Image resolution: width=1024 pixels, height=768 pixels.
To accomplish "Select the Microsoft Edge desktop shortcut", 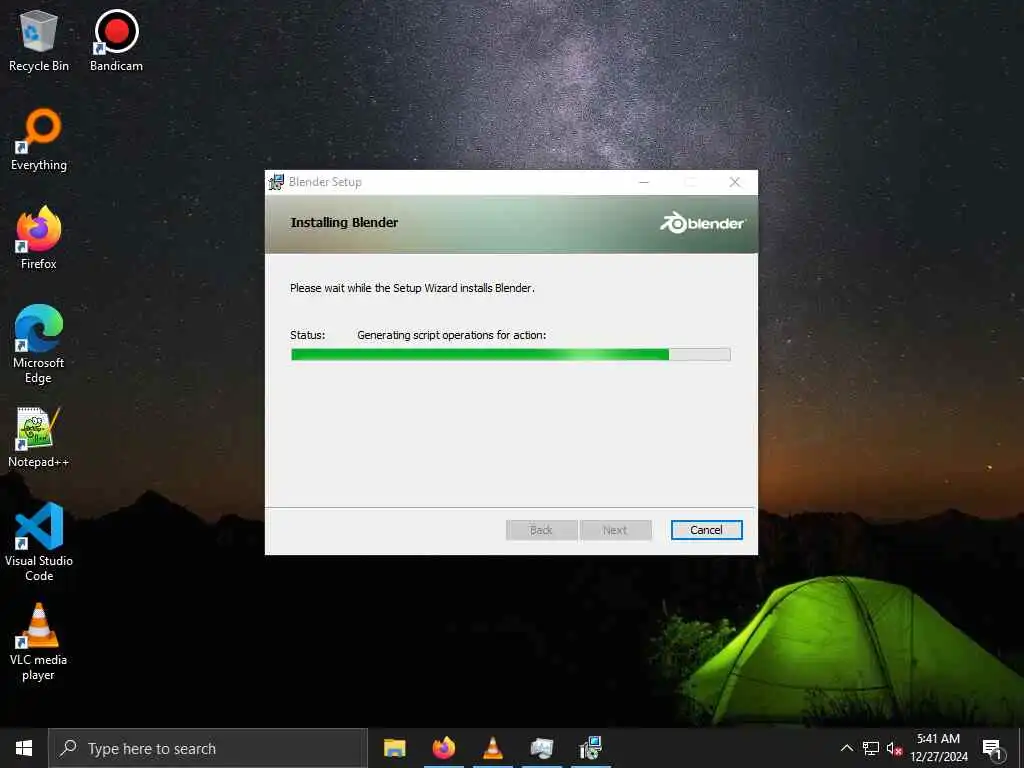I will tap(39, 344).
